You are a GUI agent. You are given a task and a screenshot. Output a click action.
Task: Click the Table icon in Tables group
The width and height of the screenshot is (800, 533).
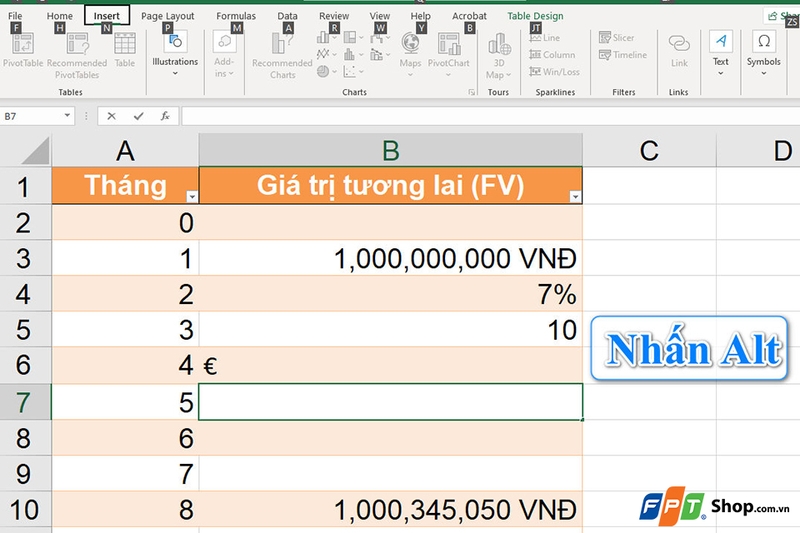coord(124,50)
